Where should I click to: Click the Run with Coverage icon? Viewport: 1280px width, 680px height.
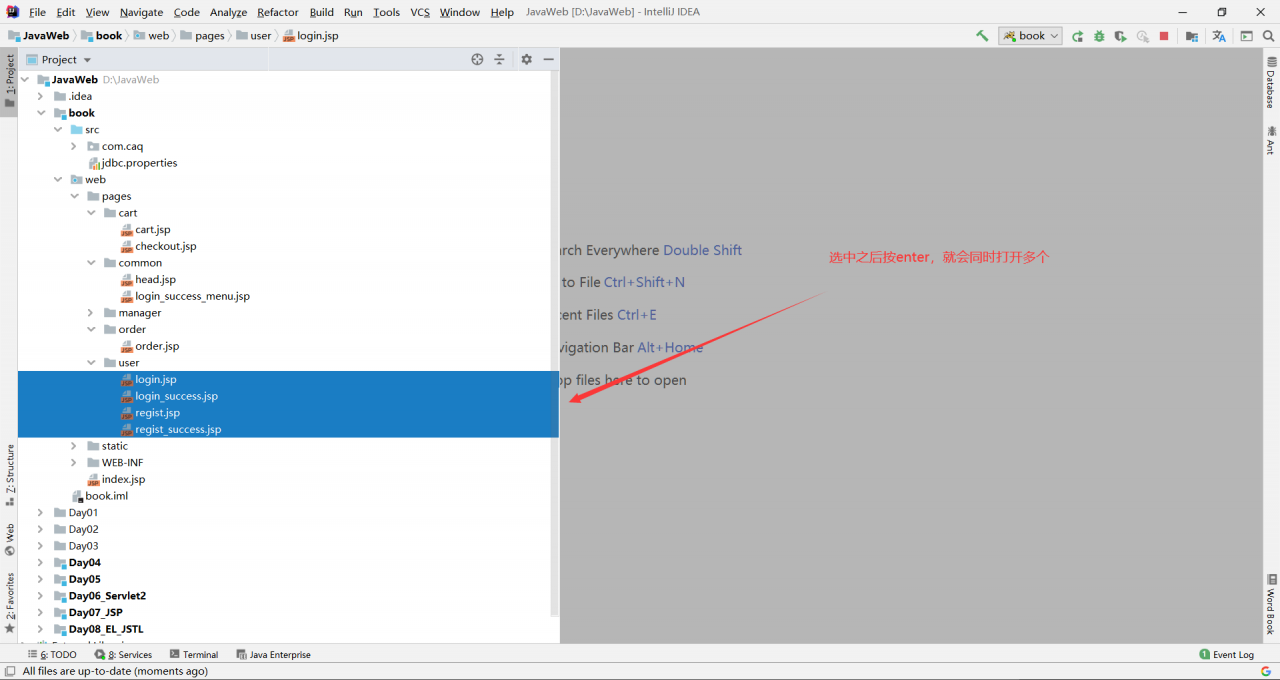pos(1120,36)
